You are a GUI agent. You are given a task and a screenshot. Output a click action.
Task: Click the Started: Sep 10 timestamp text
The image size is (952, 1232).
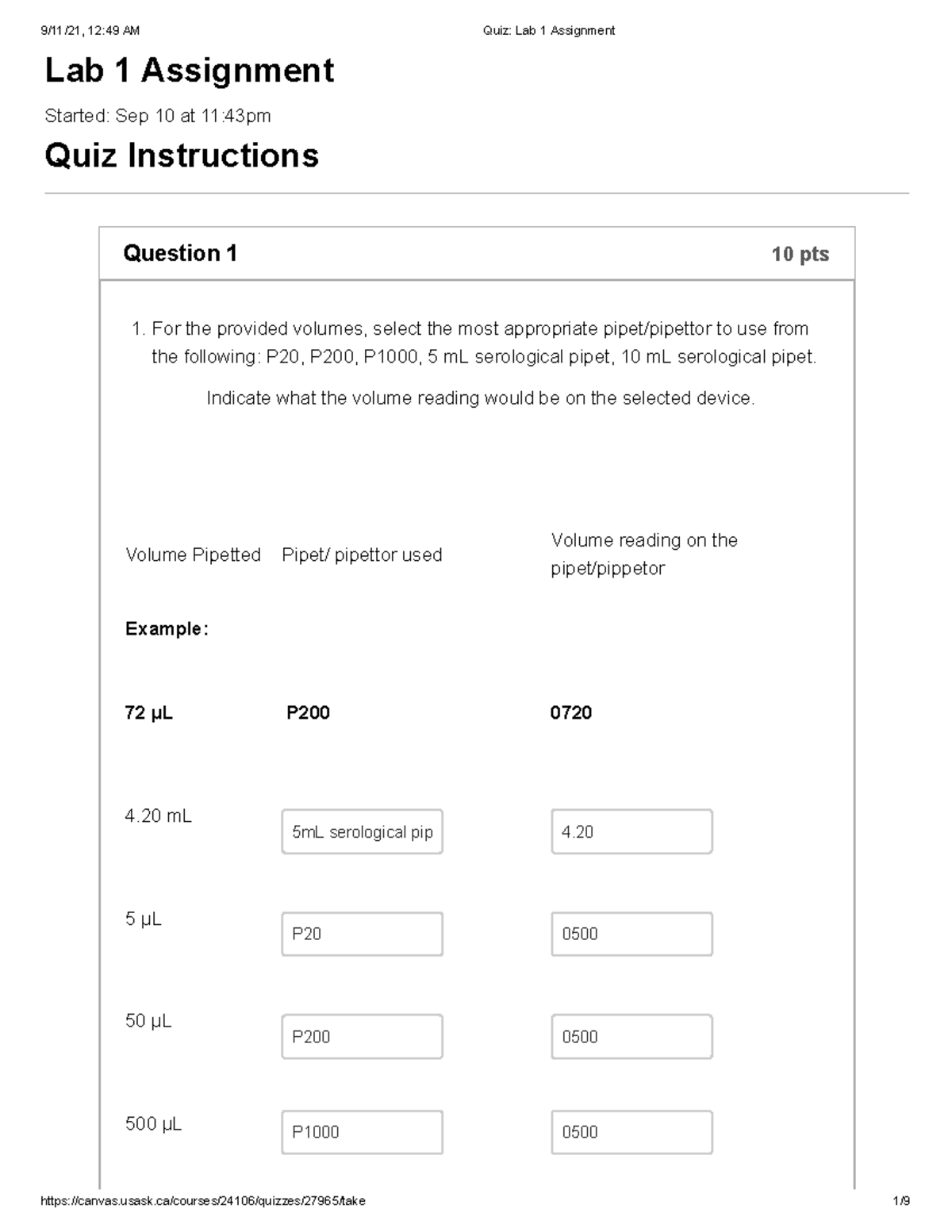(x=157, y=117)
